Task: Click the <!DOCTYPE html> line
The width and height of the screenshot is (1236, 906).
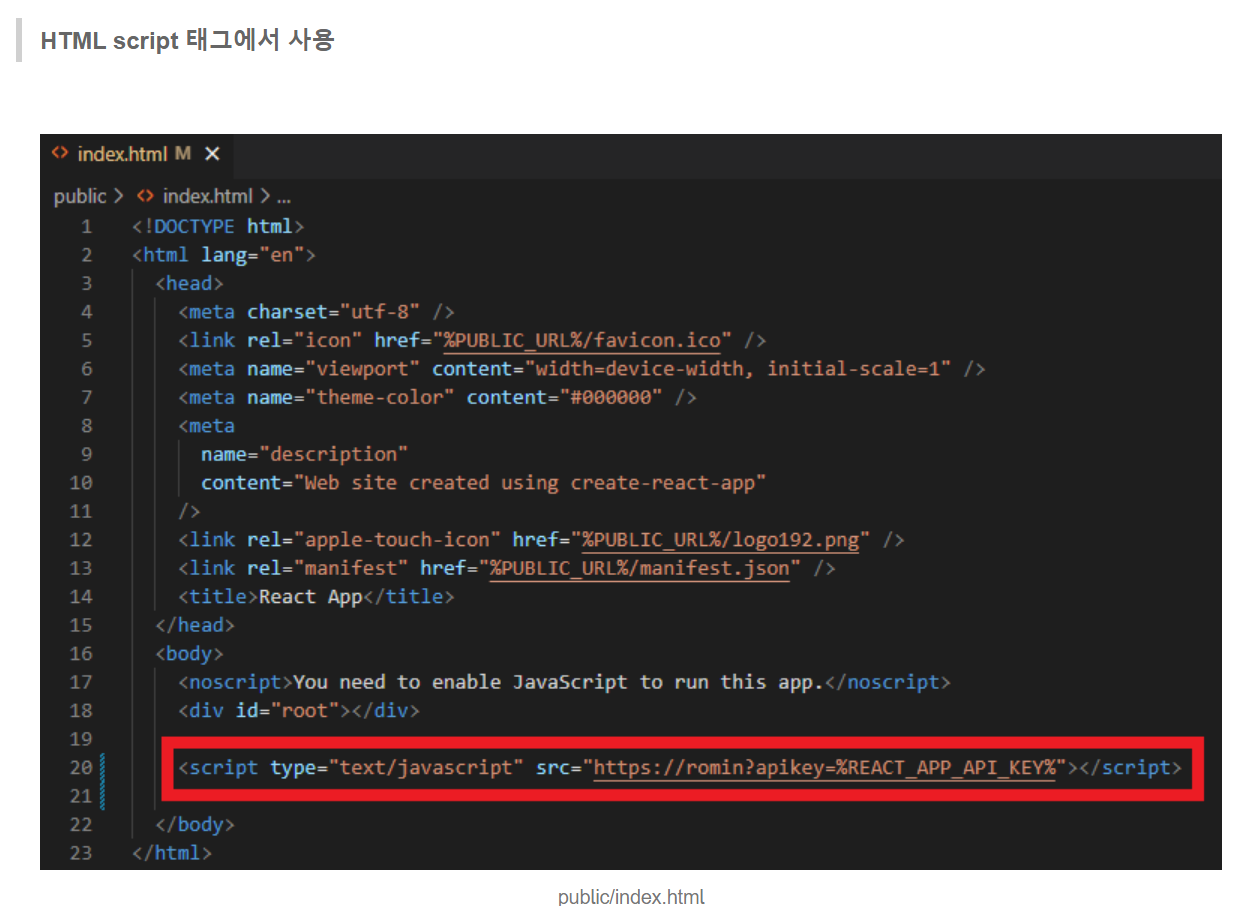Action: [218, 226]
